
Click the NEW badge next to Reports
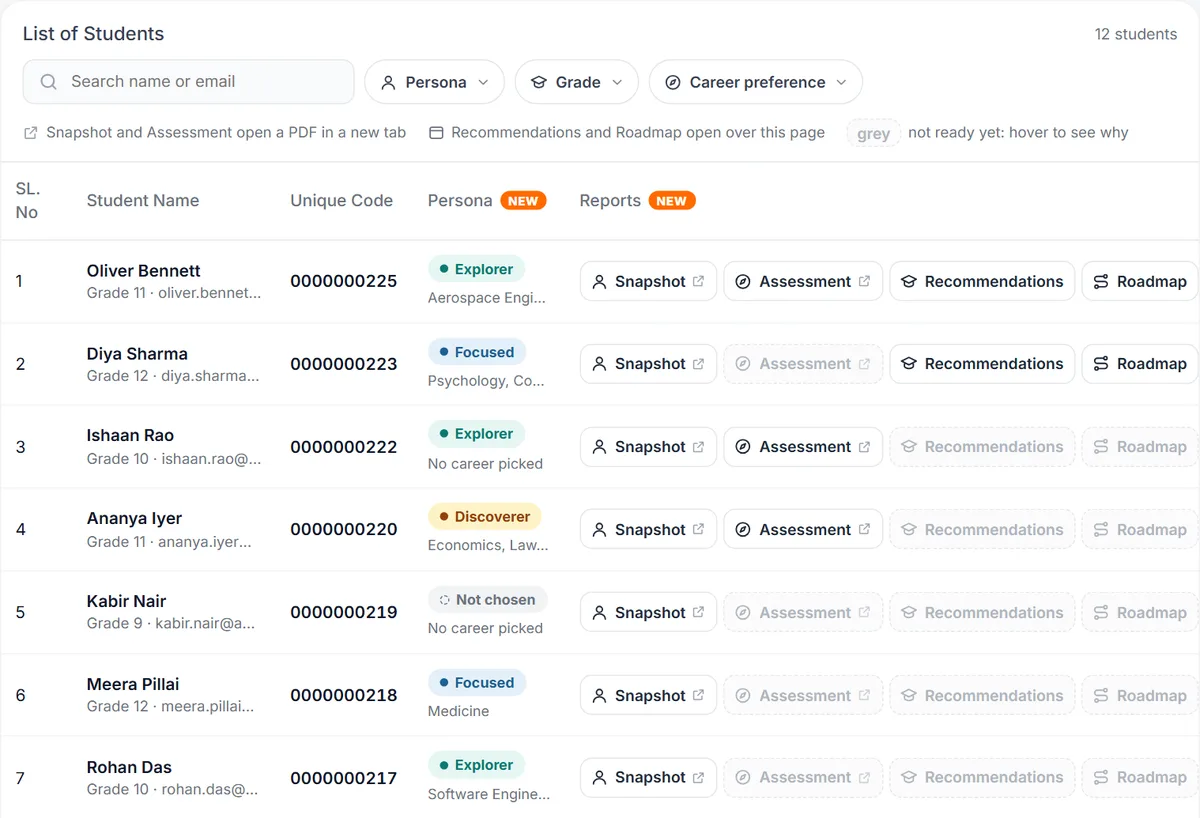[672, 201]
